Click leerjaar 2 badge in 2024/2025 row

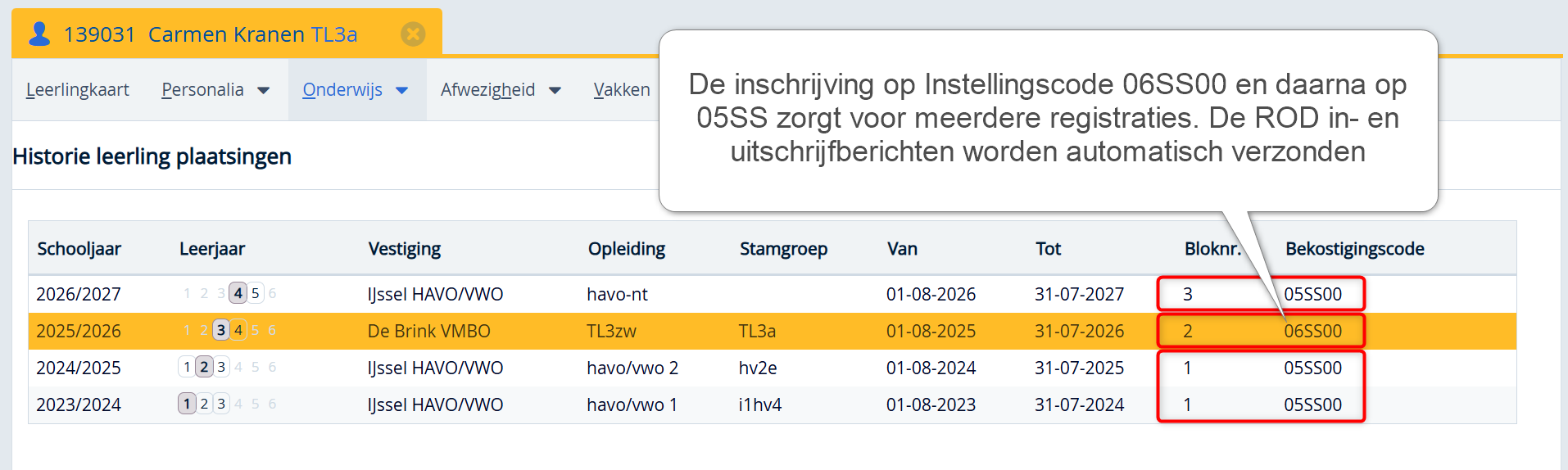[204, 367]
